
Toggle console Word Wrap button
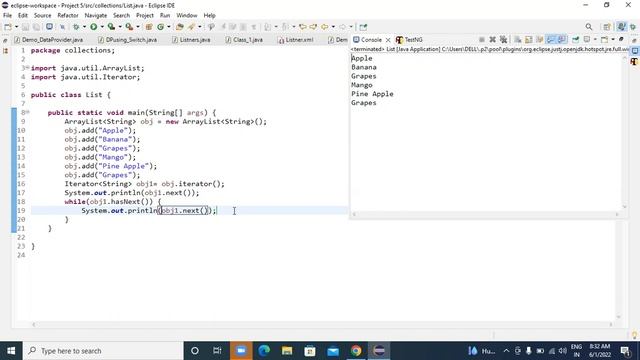coord(540,40)
